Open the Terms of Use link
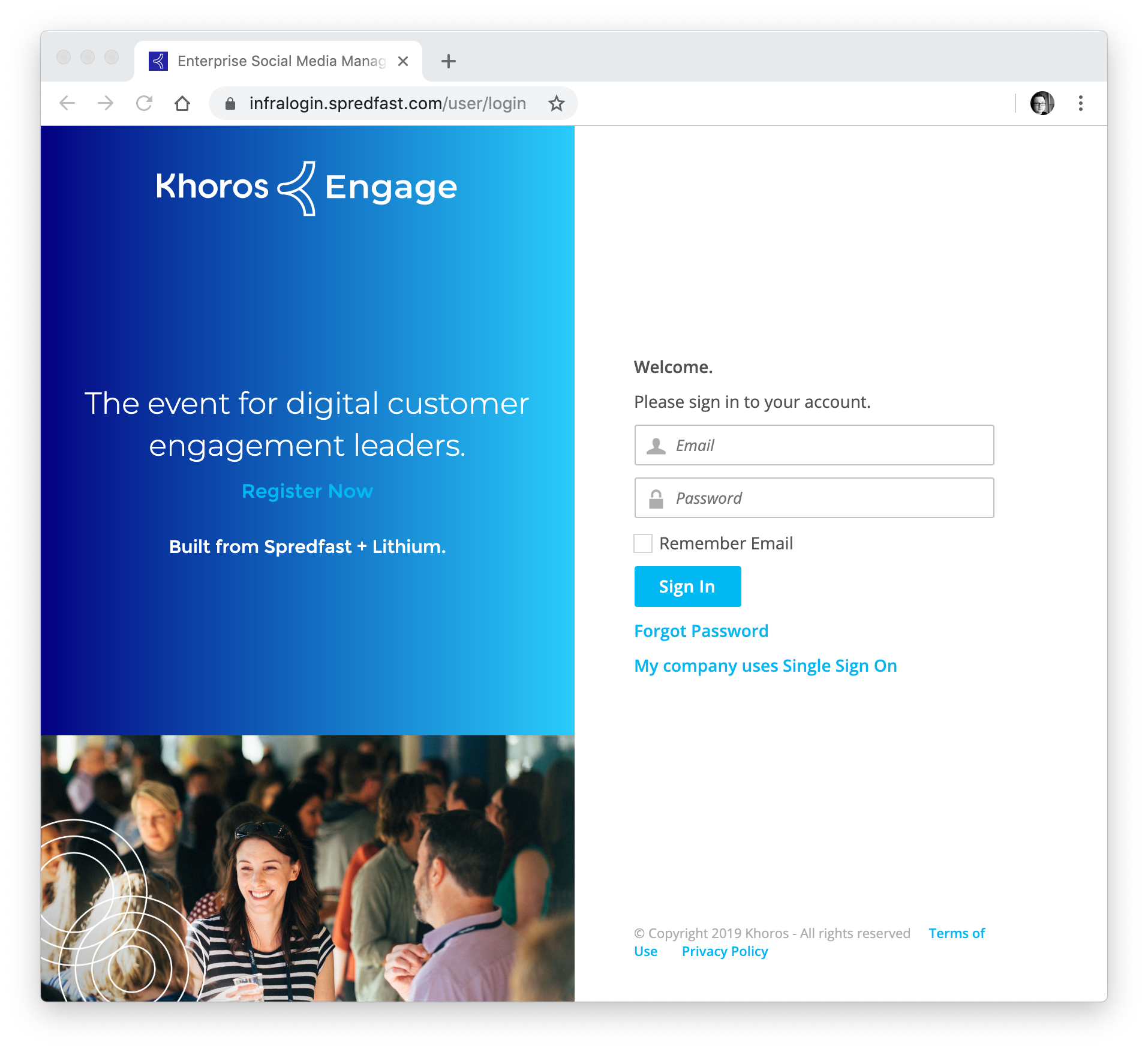The height and width of the screenshot is (1052, 1148). click(957, 933)
